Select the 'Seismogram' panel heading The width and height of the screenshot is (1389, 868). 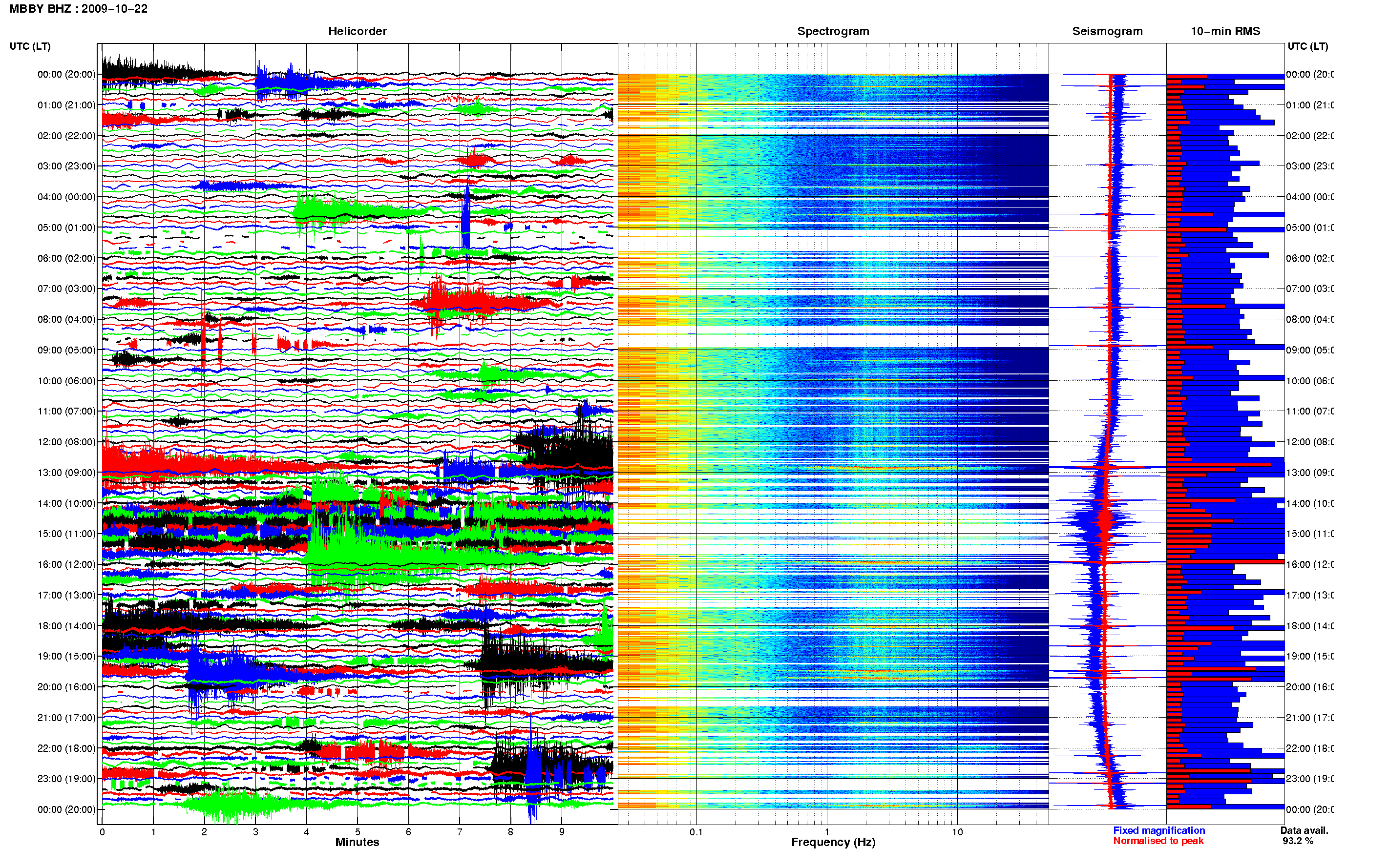pyautogui.click(x=1107, y=31)
